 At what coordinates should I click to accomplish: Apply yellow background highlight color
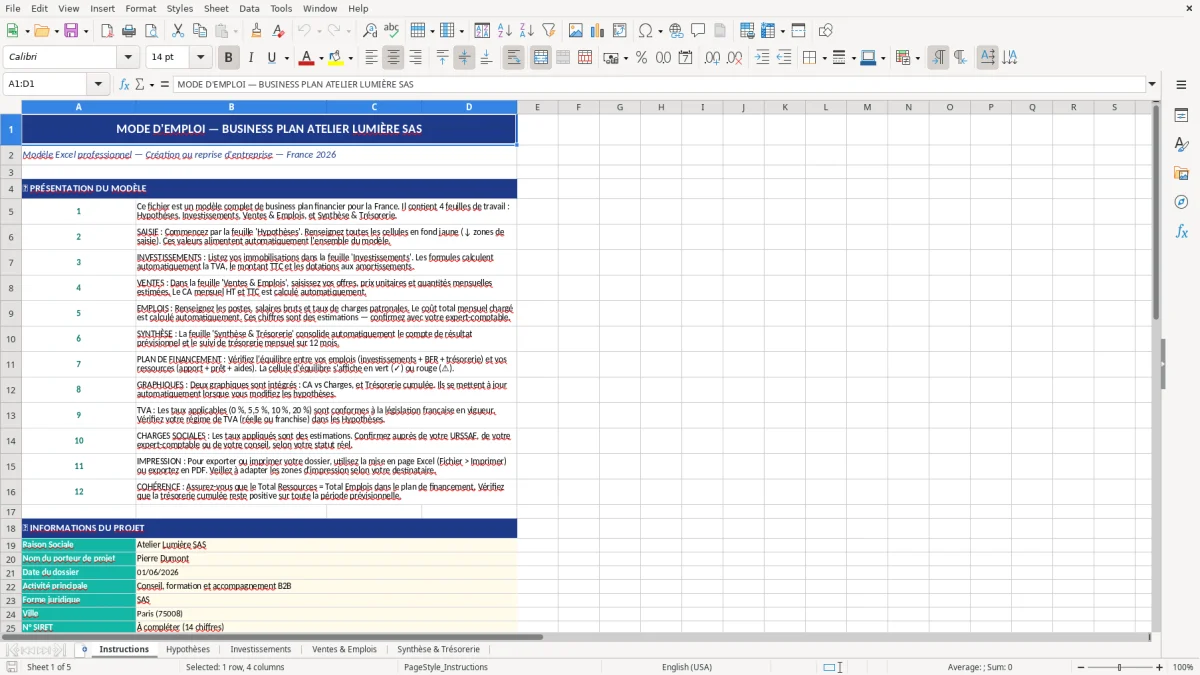point(336,58)
